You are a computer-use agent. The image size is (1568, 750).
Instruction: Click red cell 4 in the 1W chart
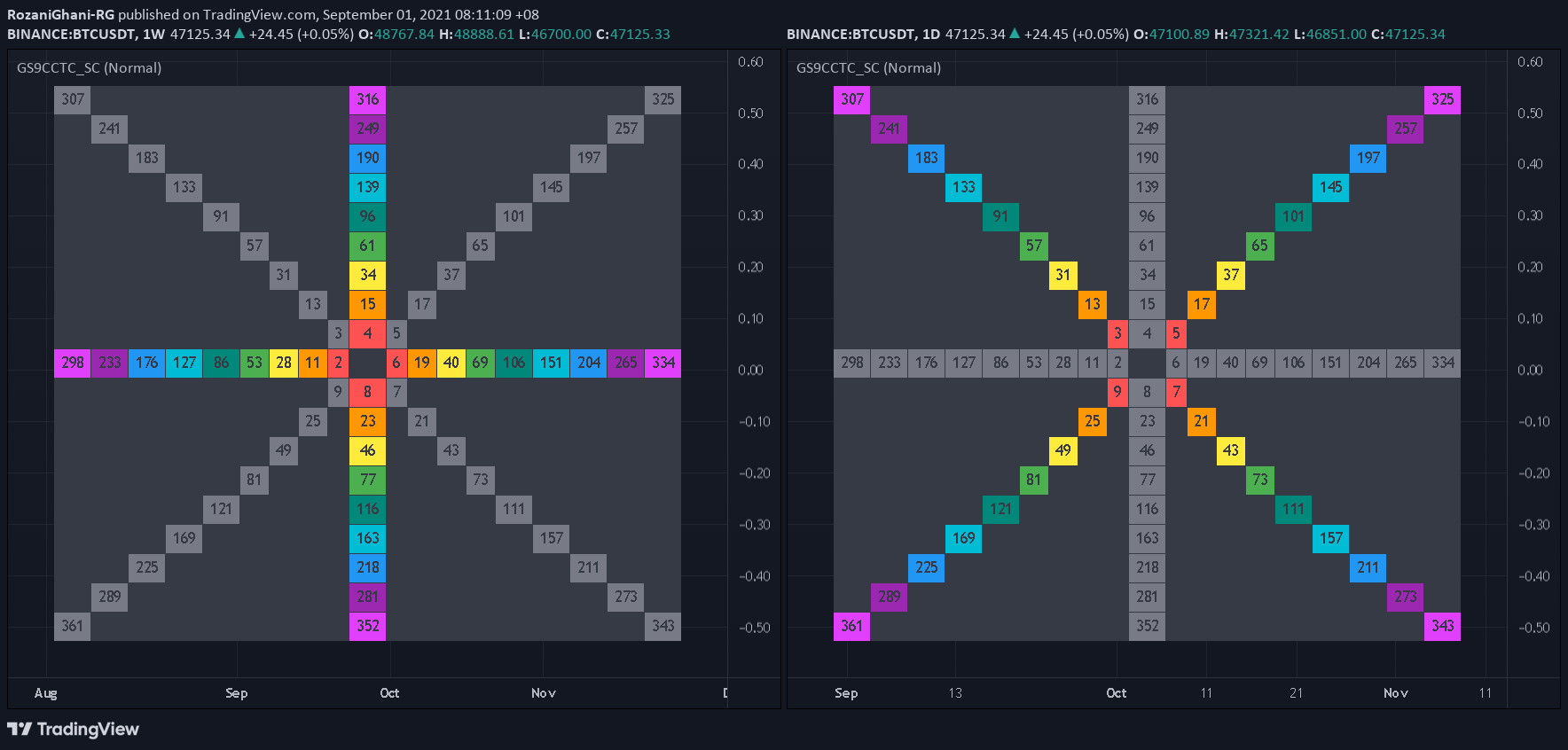[367, 333]
